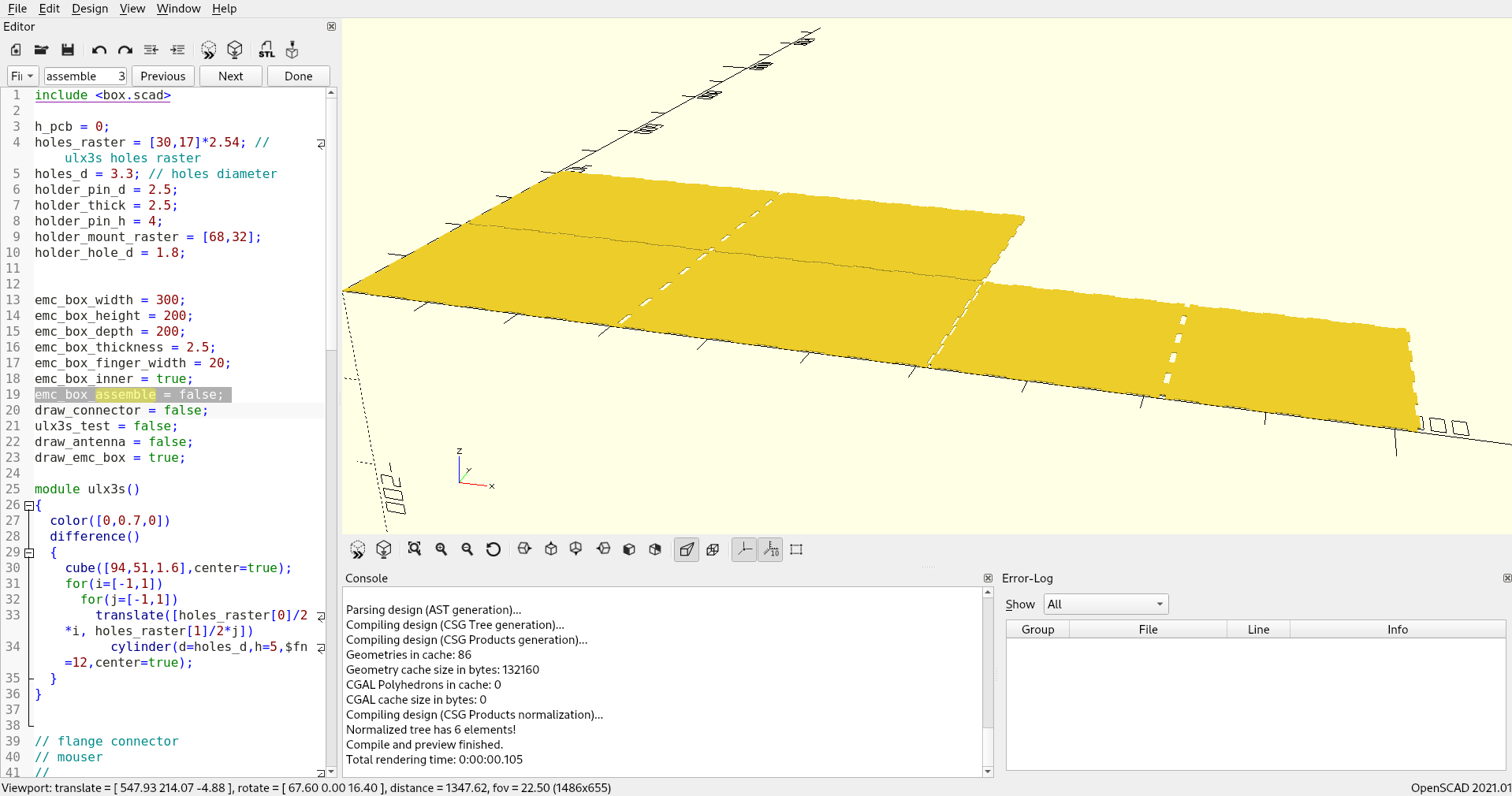Image resolution: width=1512 pixels, height=796 pixels.
Task: Open the Find mode dropdown in editor
Action: tap(22, 76)
